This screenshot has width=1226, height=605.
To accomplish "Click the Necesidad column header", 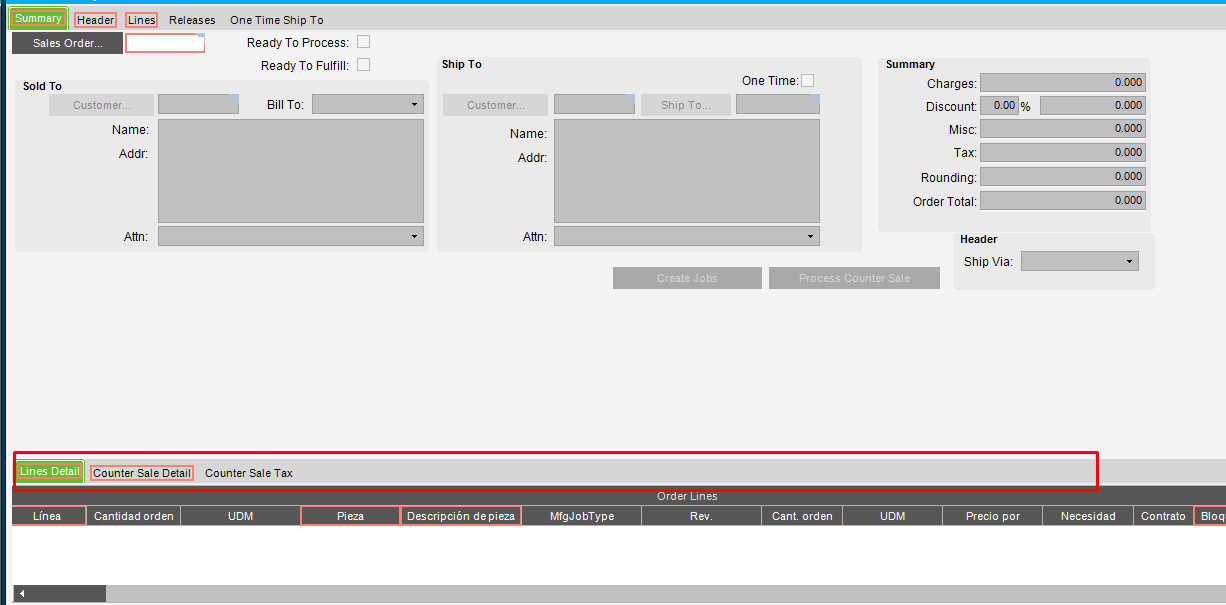I will 1088,516.
